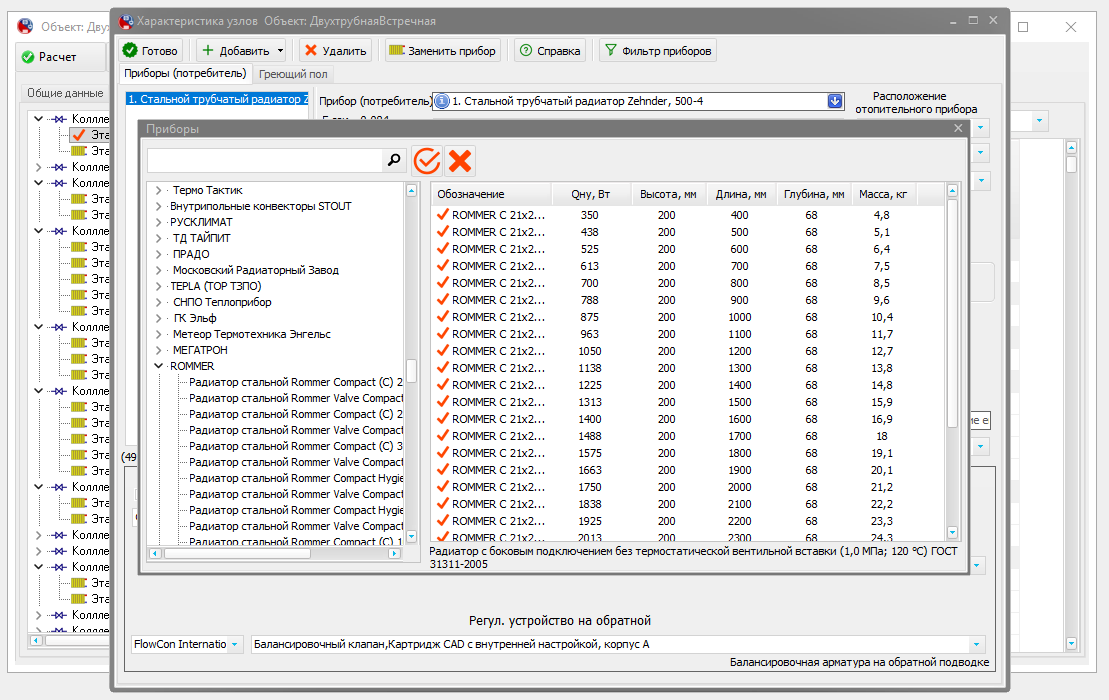Click checkmark icon of the 1050 W ROMMER row
1109x700 pixels.
443,350
